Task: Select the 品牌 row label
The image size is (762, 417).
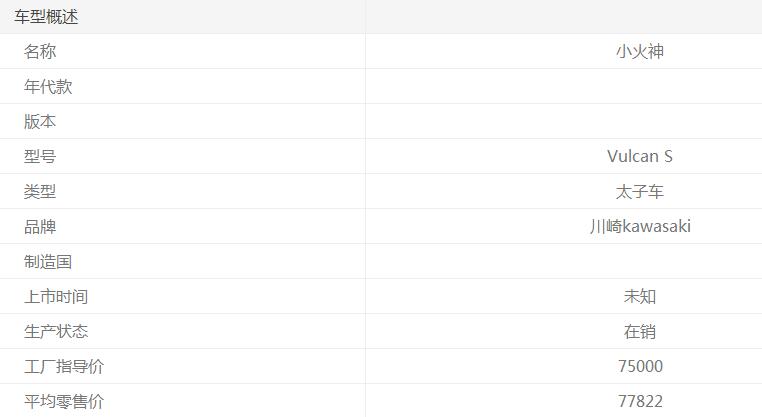Action: tap(40, 227)
